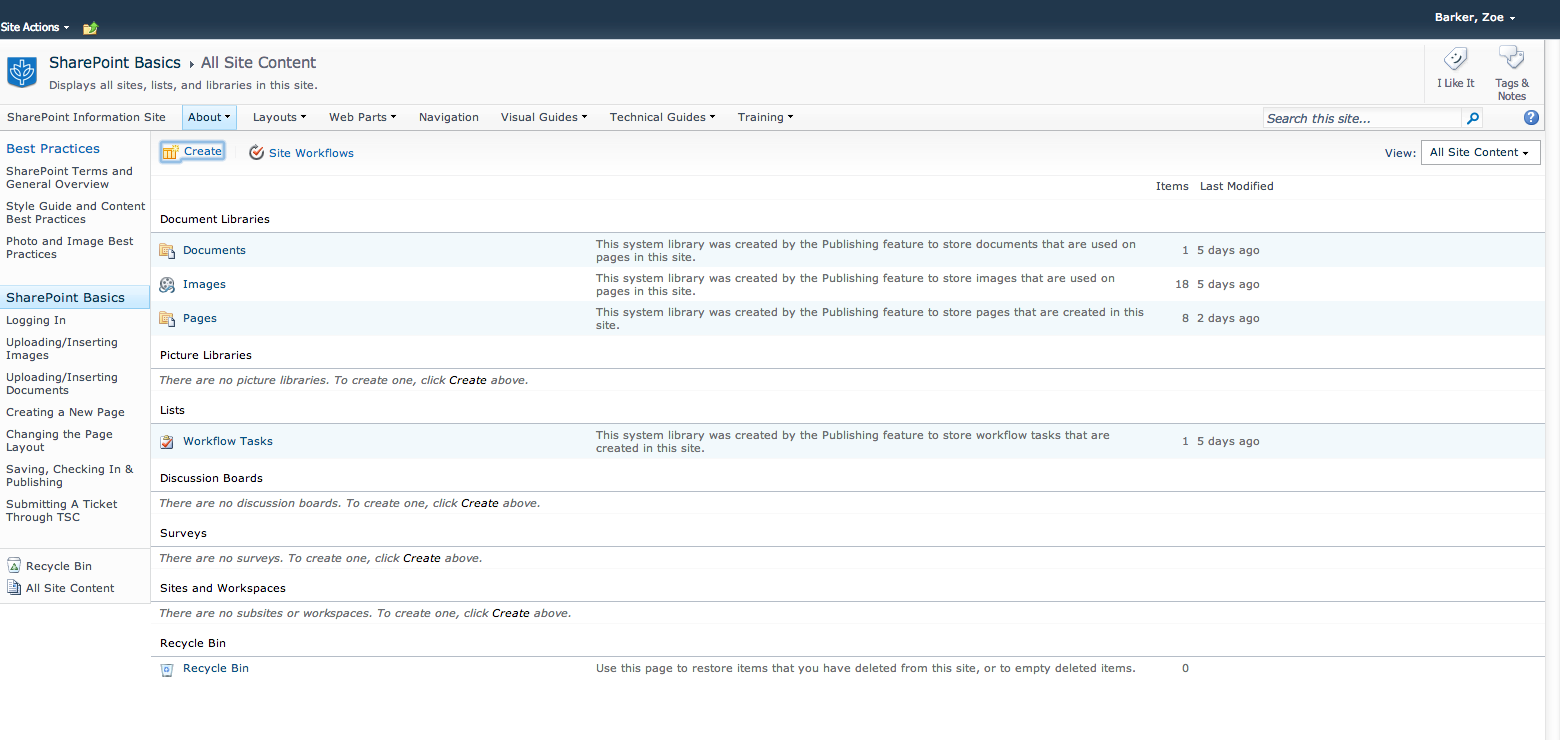The image size is (1560, 740).
Task: Click the search magnifier icon
Action: coord(1472,118)
